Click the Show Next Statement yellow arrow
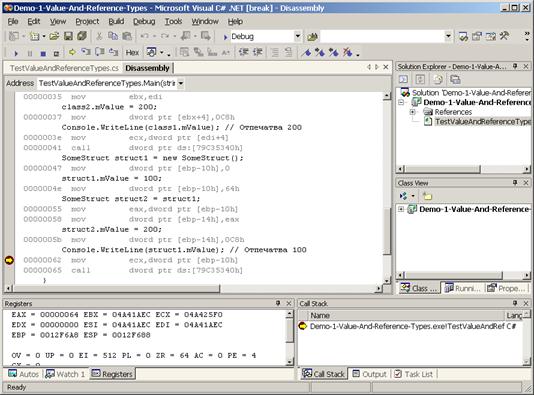534x395 pixels. 72,52
